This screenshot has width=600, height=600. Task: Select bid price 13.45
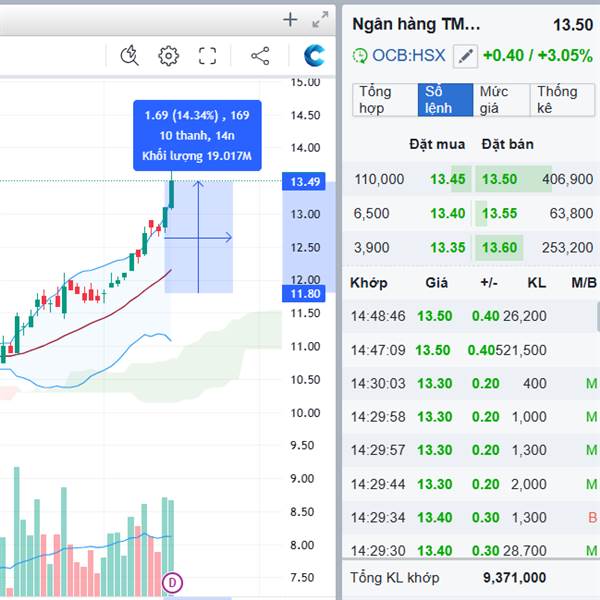click(448, 179)
